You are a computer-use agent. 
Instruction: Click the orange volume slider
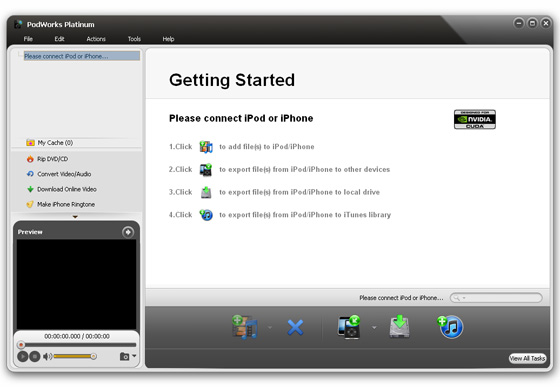pos(74,356)
